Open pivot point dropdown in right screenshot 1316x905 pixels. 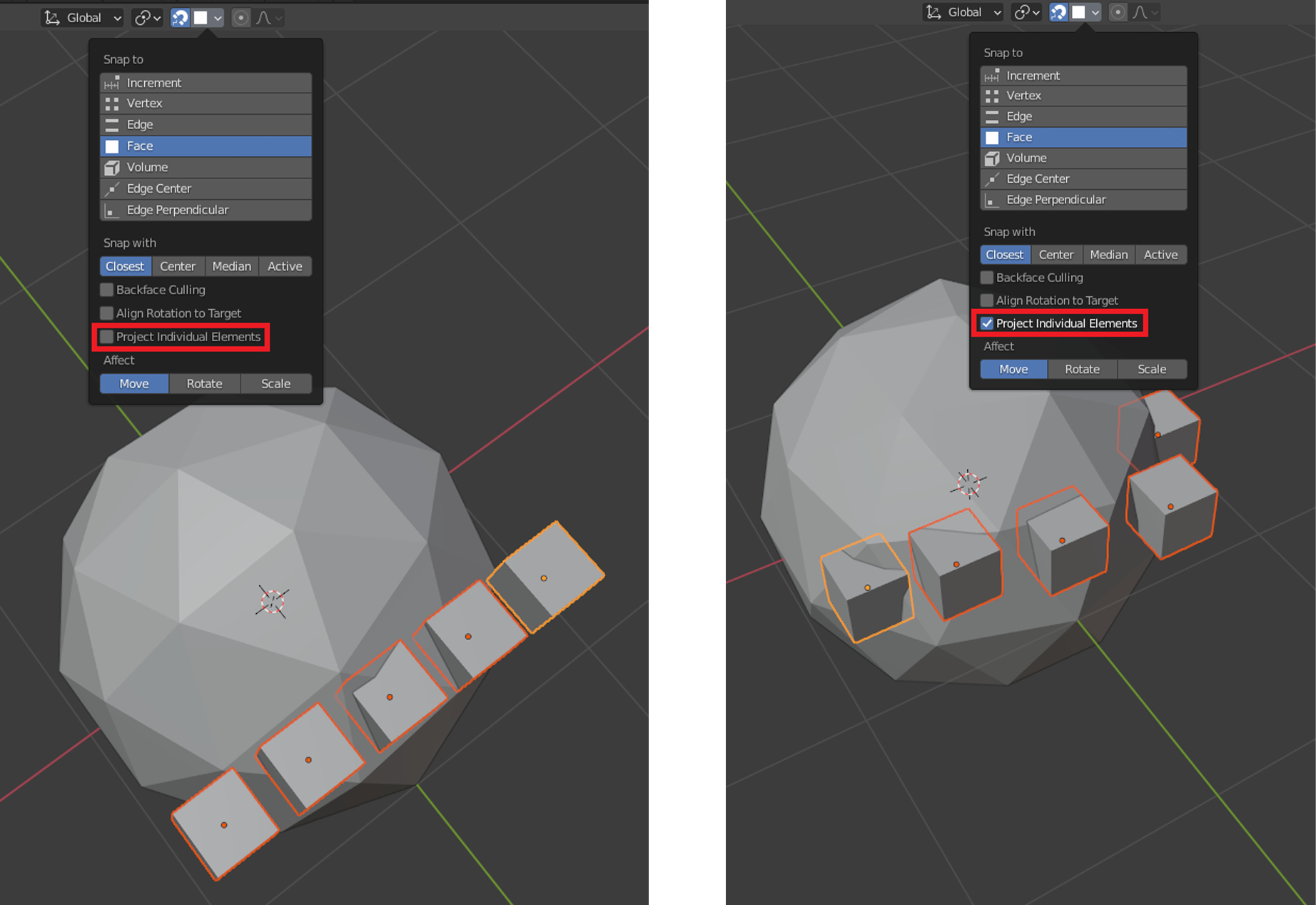1027,12
